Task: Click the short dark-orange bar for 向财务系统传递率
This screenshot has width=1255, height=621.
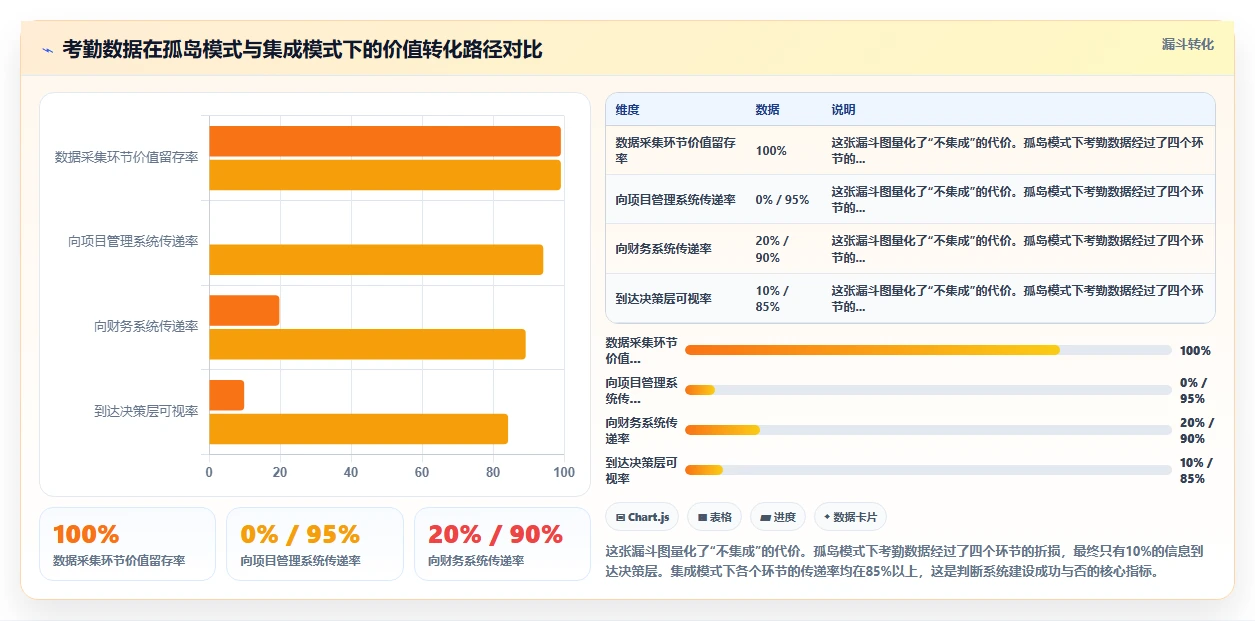Action: pos(244,310)
